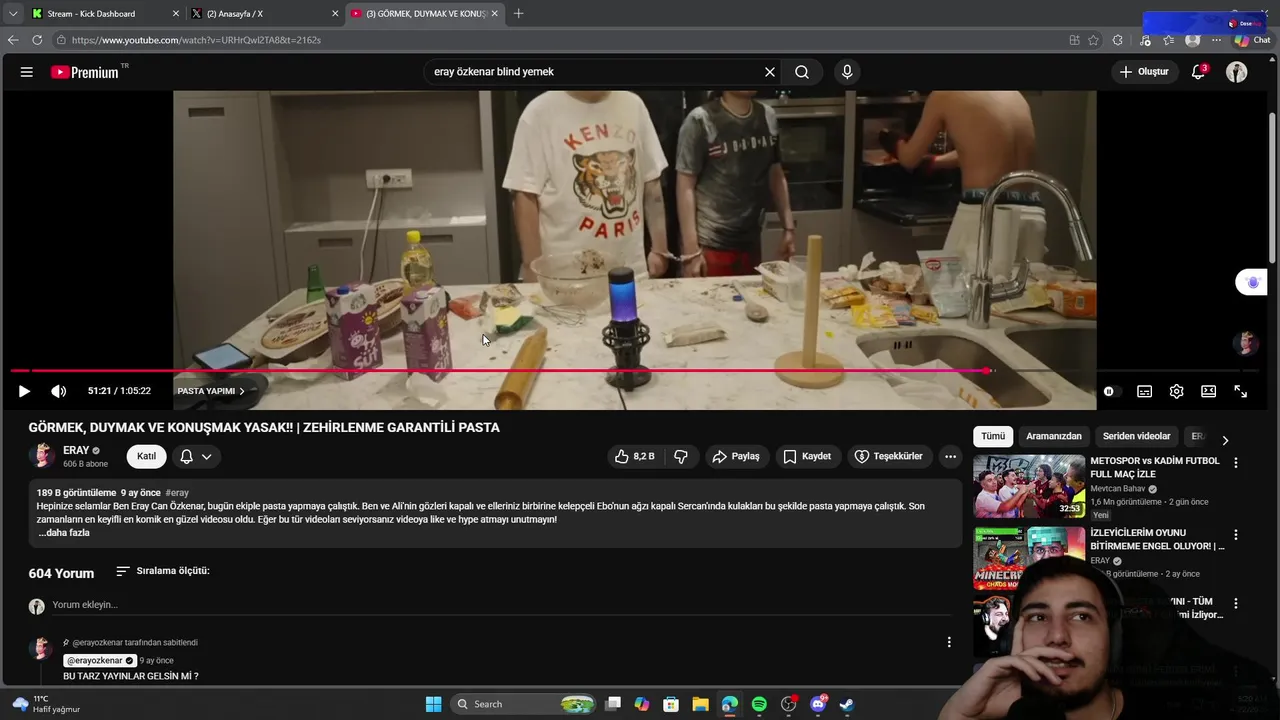The height and width of the screenshot is (720, 1280).
Task: Switch to Stream - Kick Dashboard tab
Action: [x=105, y=14]
